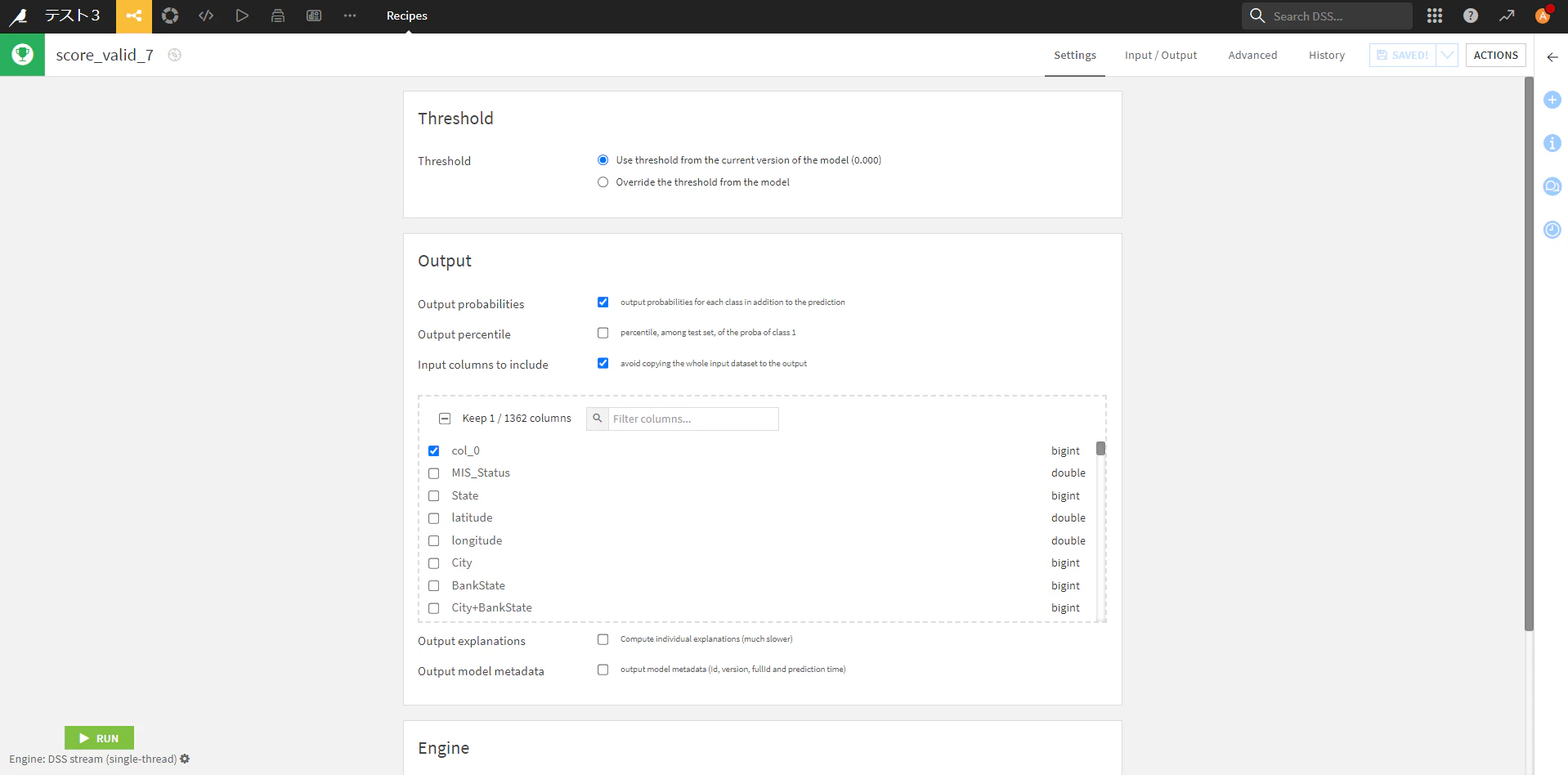This screenshot has height=775, width=1568.
Task: Open the stacked-layers icon in the top bar
Action: (278, 16)
